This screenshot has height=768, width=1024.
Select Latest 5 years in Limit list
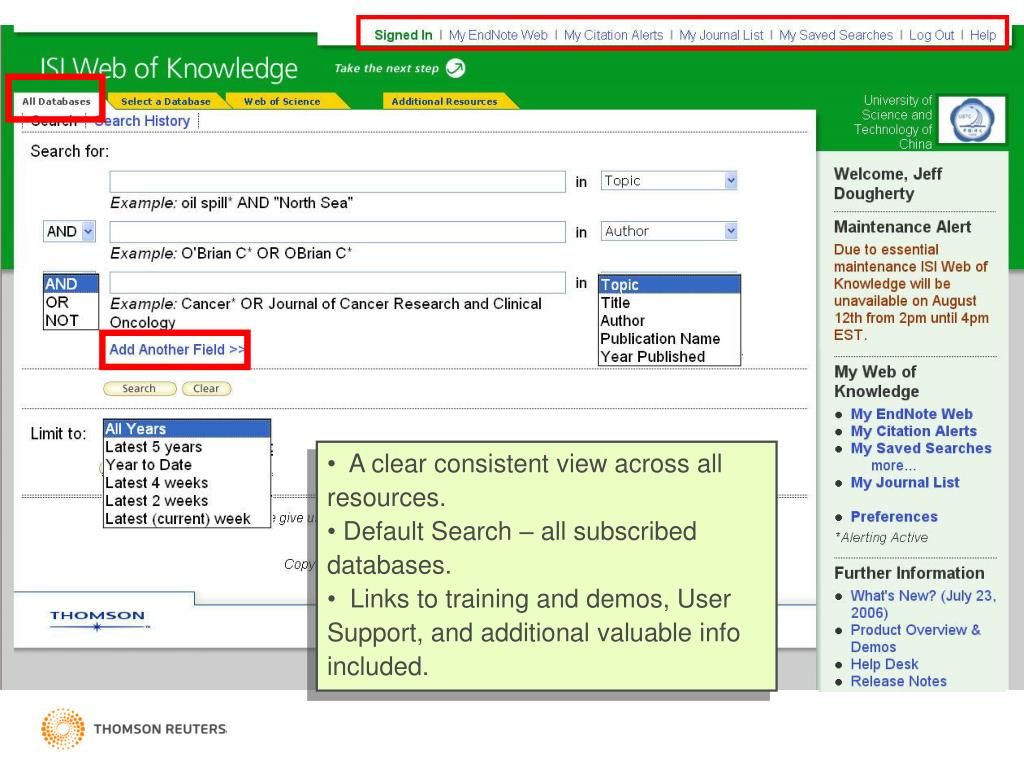point(187,447)
